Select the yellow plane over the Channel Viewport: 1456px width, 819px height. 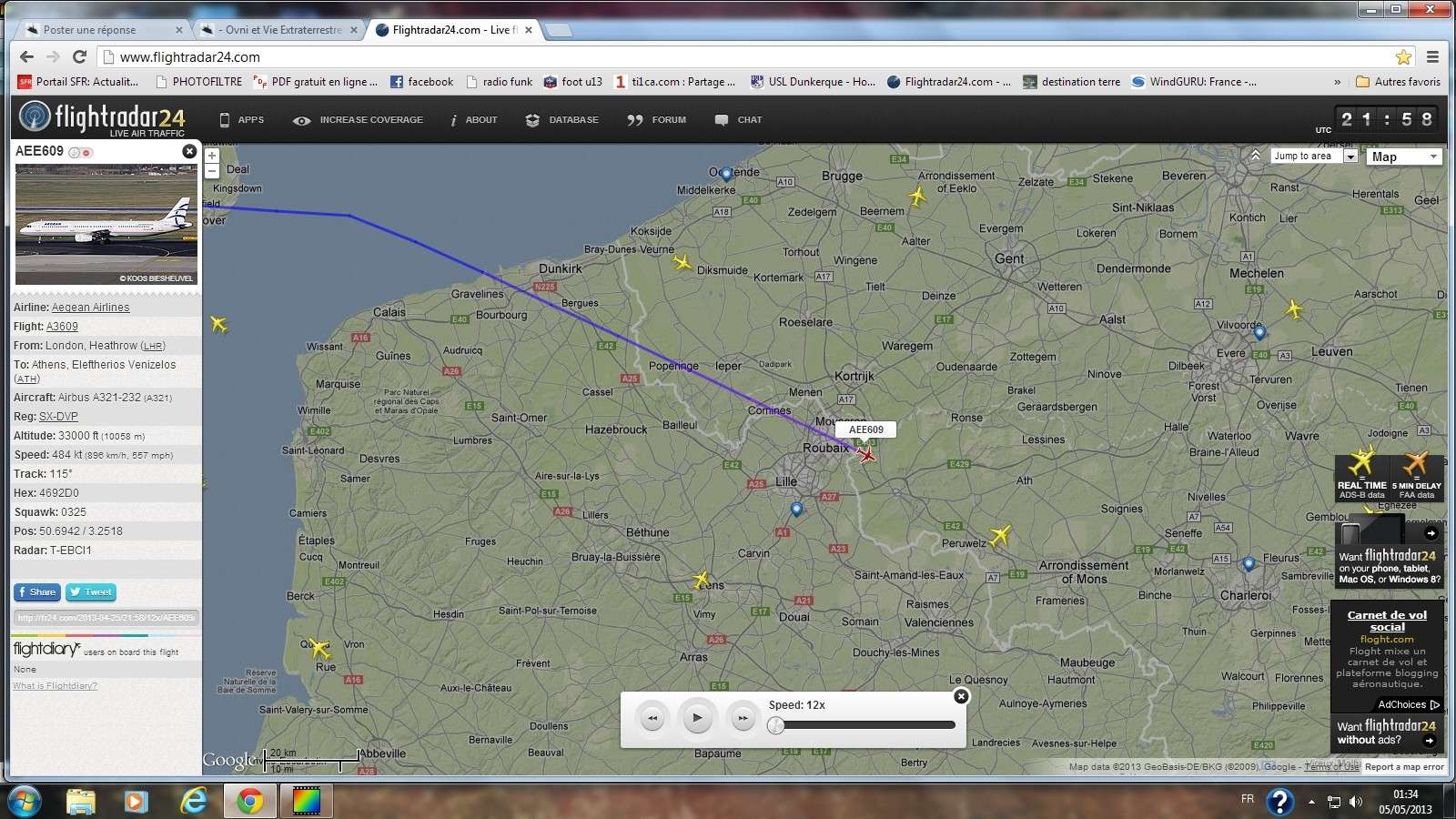tap(218, 324)
